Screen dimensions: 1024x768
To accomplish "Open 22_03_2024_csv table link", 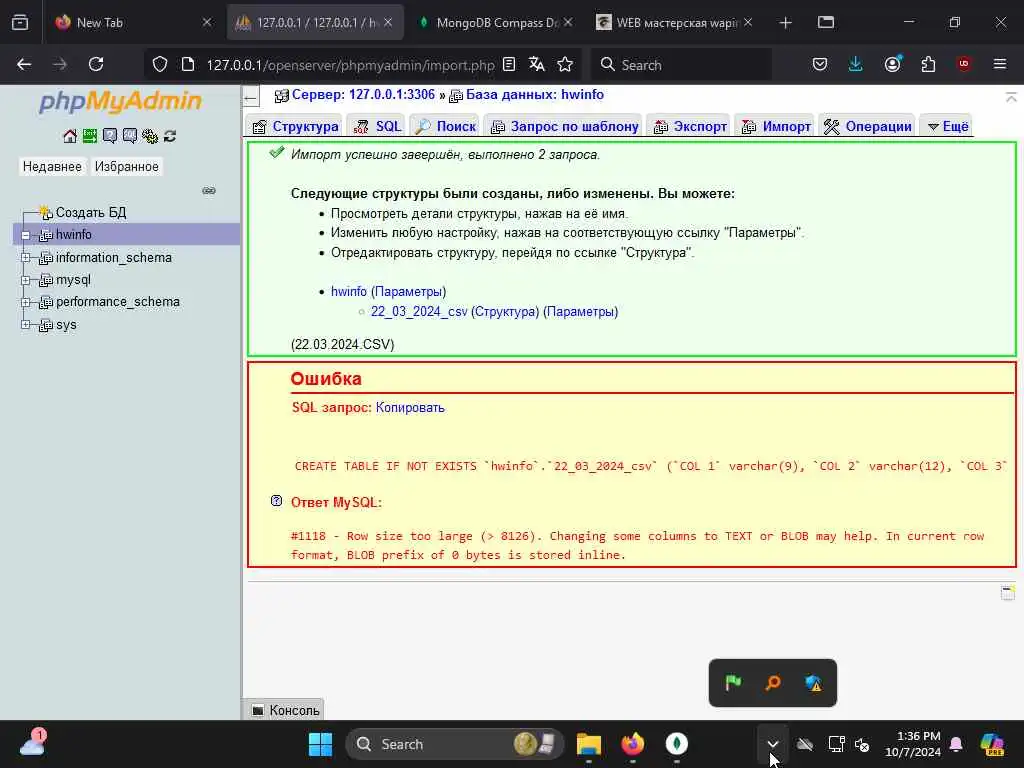I will (x=419, y=312).
